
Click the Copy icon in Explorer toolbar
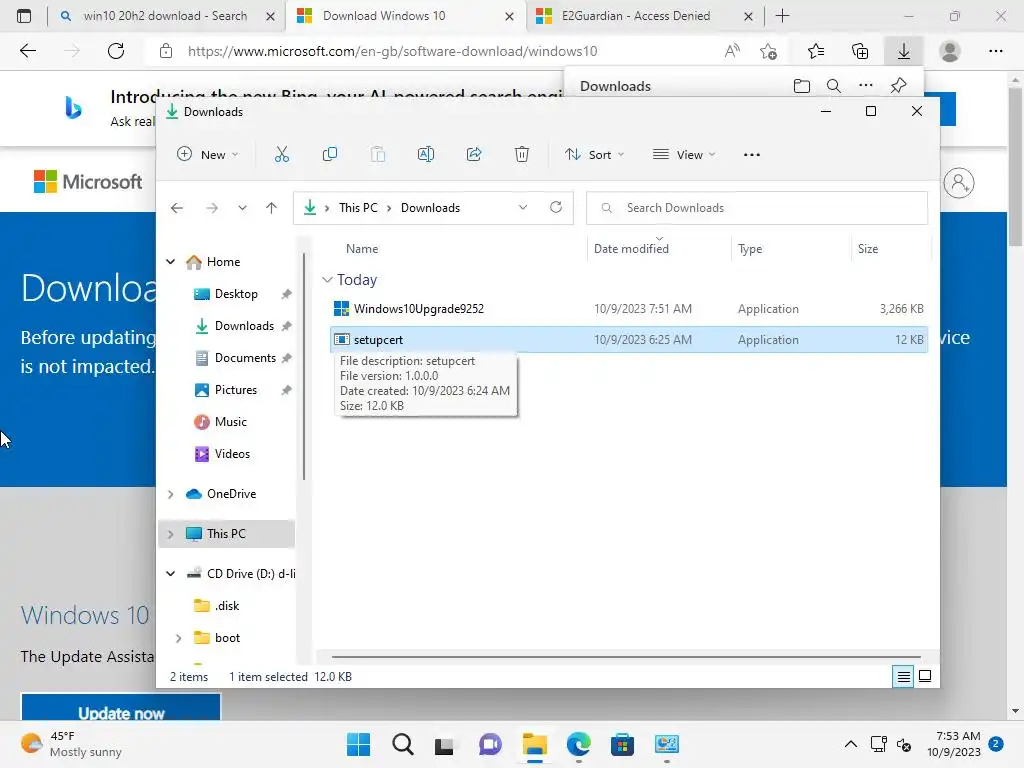point(330,155)
